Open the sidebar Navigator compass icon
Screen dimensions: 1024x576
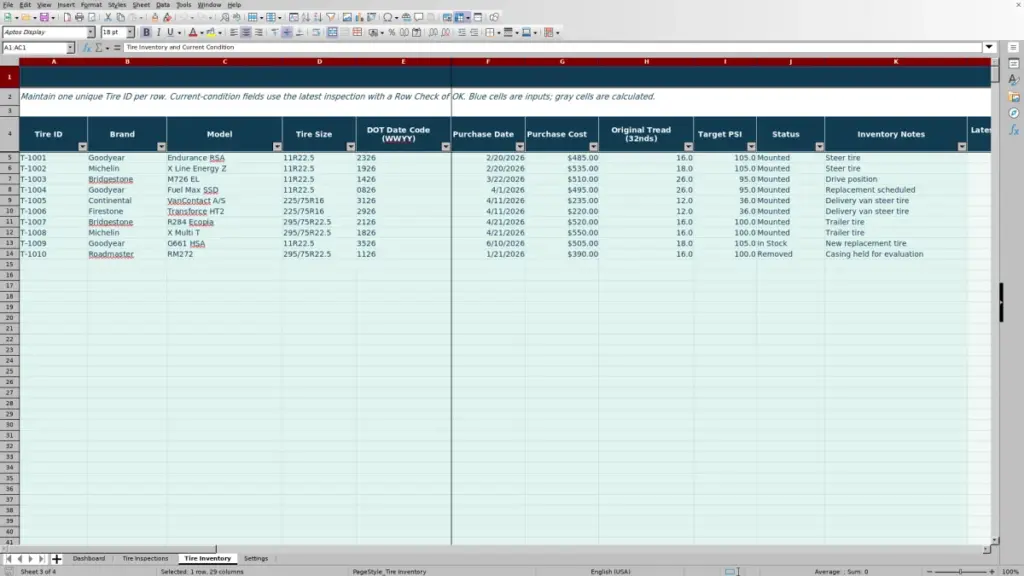click(1014, 114)
